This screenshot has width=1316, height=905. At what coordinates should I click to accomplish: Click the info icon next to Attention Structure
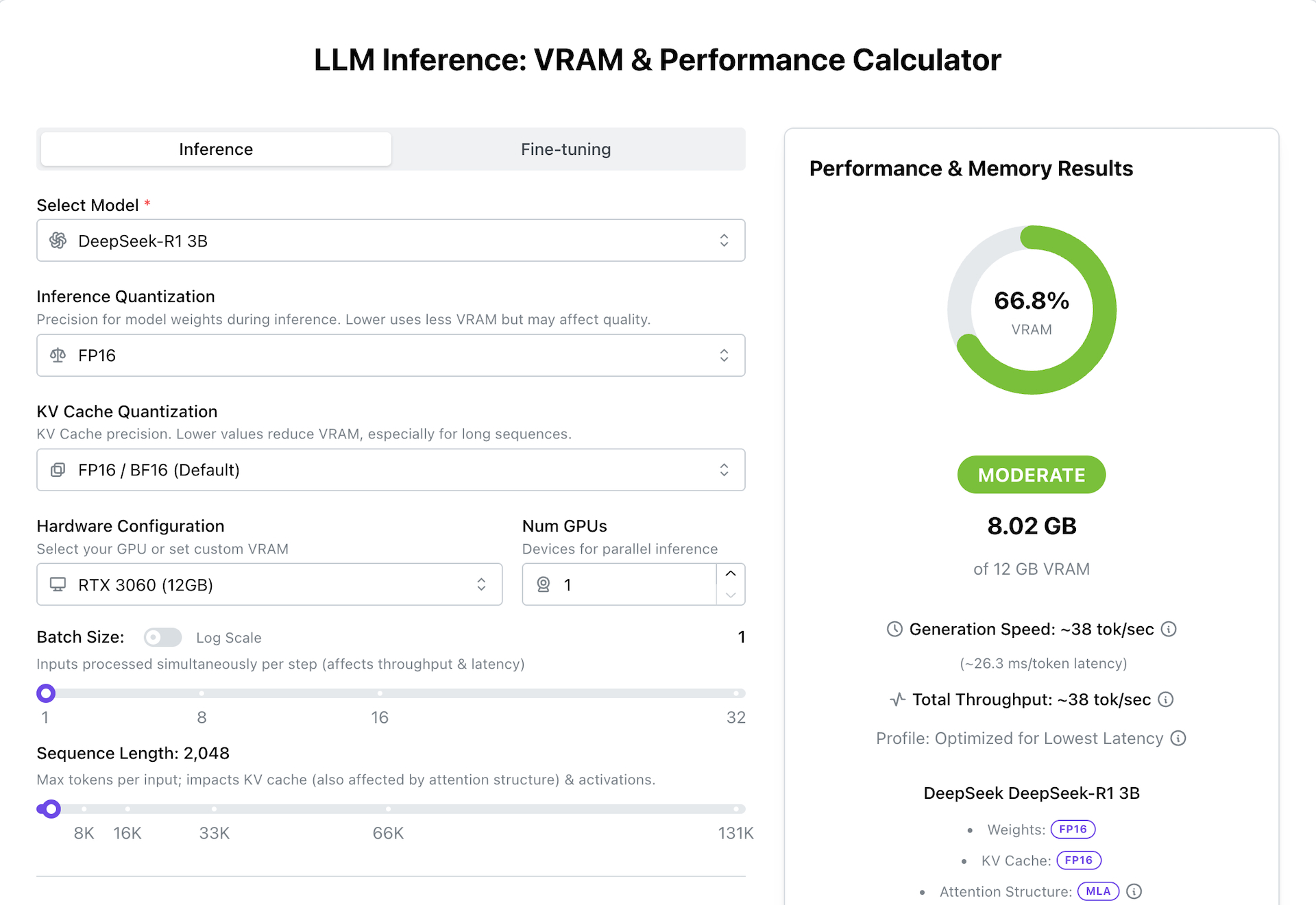pos(1134,891)
